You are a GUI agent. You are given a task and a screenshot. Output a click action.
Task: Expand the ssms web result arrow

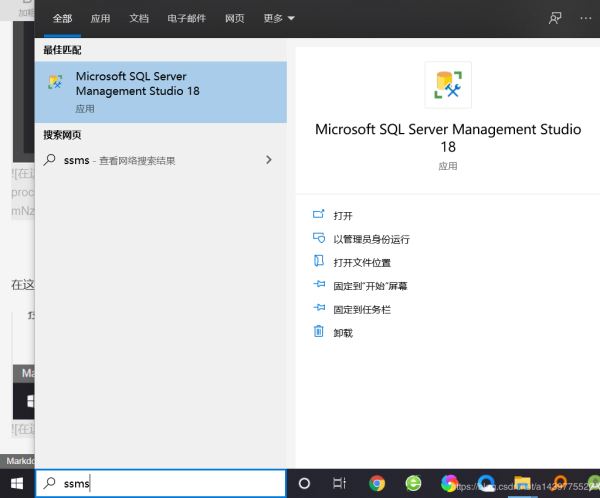(x=269, y=160)
